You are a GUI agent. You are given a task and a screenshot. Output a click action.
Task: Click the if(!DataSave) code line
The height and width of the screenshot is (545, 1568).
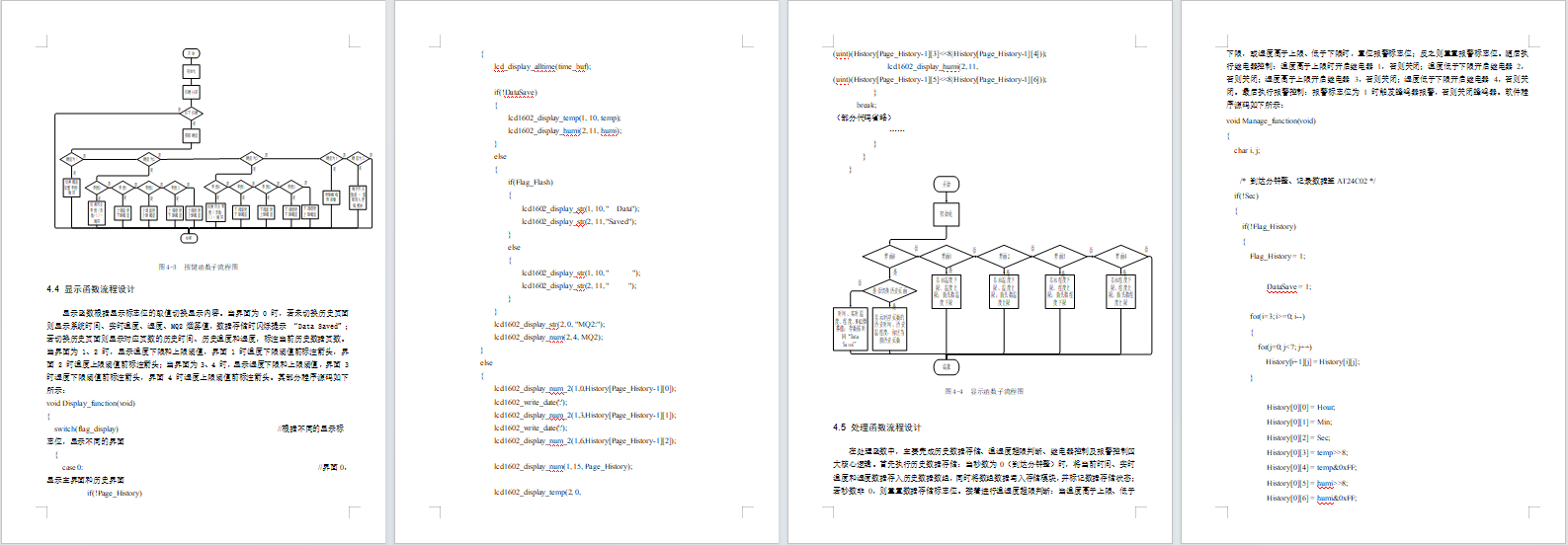pyautogui.click(x=516, y=92)
